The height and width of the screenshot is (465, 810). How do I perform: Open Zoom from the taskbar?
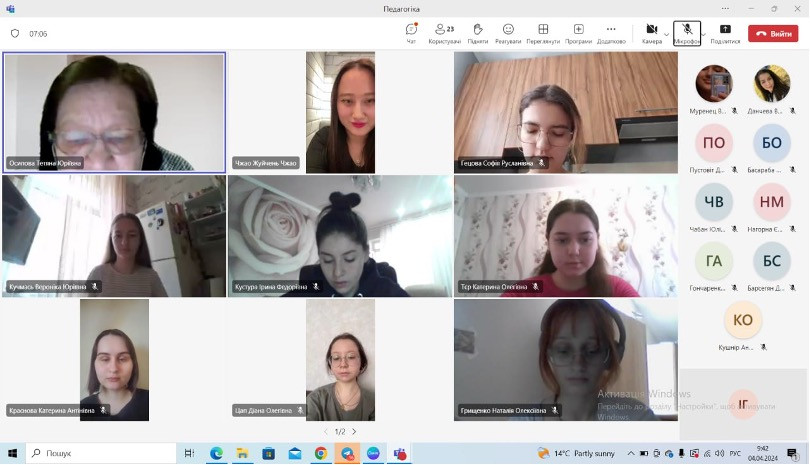click(x=373, y=453)
